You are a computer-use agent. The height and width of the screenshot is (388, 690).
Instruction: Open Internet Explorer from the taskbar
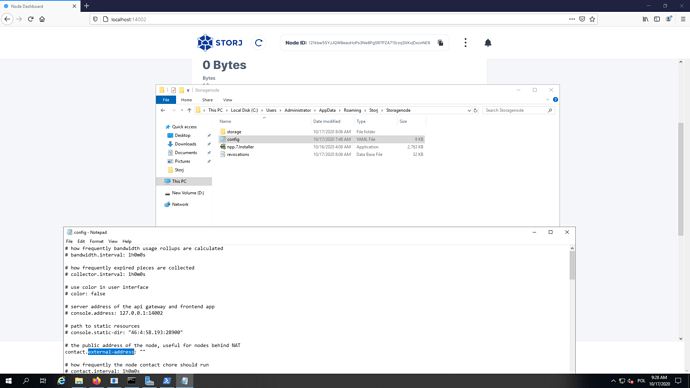point(61,381)
